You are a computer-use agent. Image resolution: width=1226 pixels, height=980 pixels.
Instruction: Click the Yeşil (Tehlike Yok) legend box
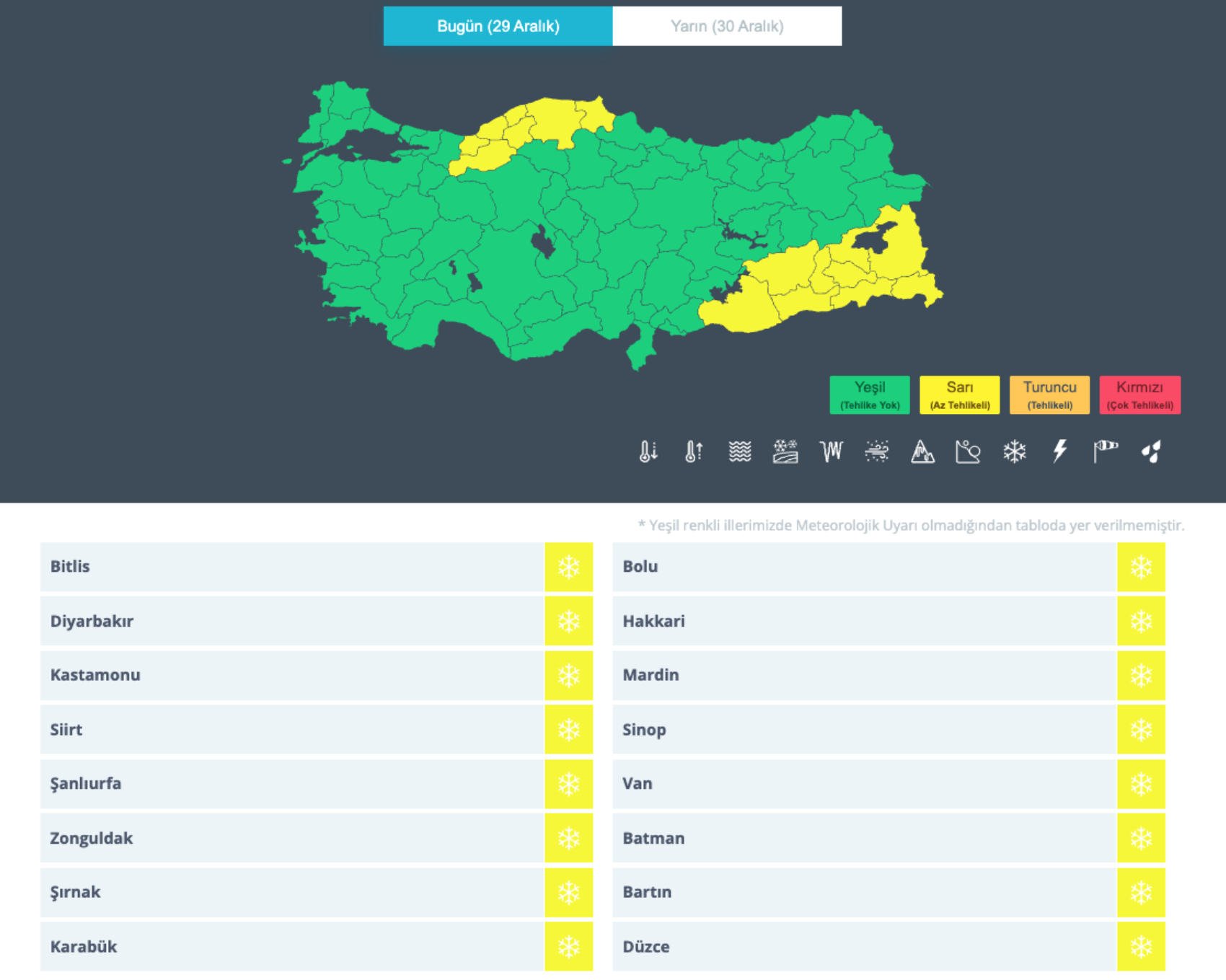click(870, 394)
